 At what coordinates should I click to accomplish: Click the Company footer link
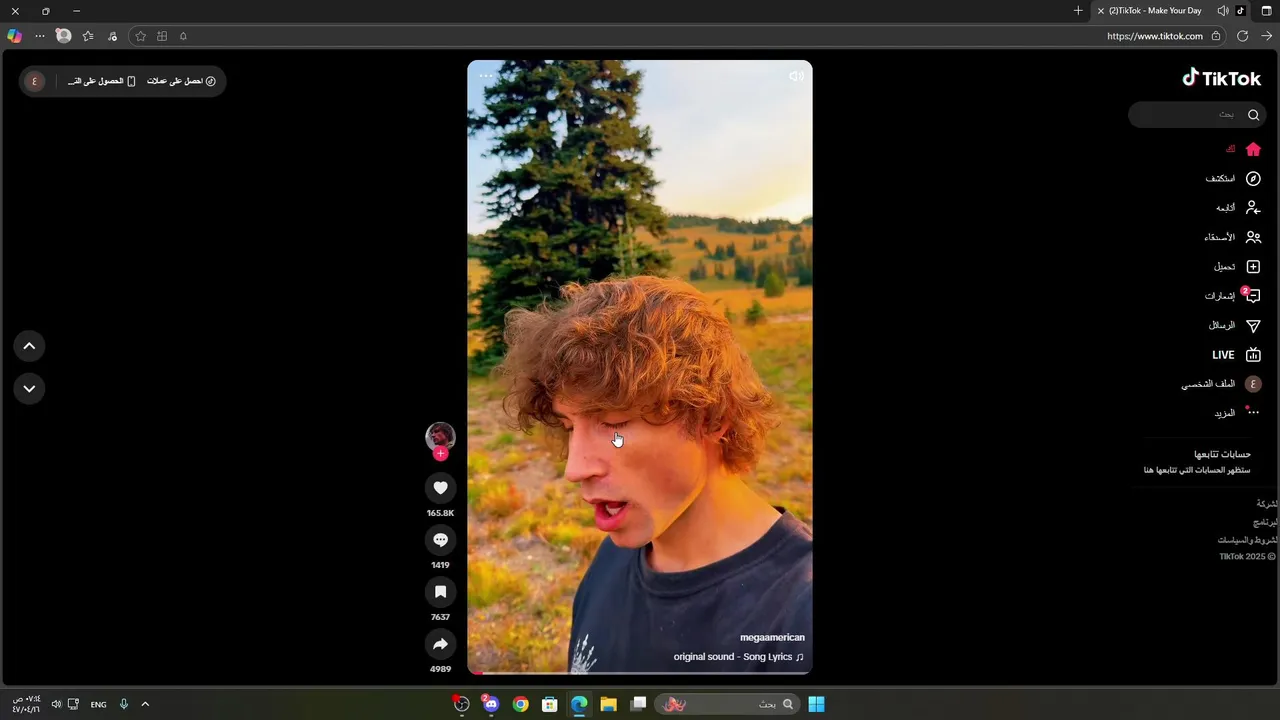click(1267, 504)
